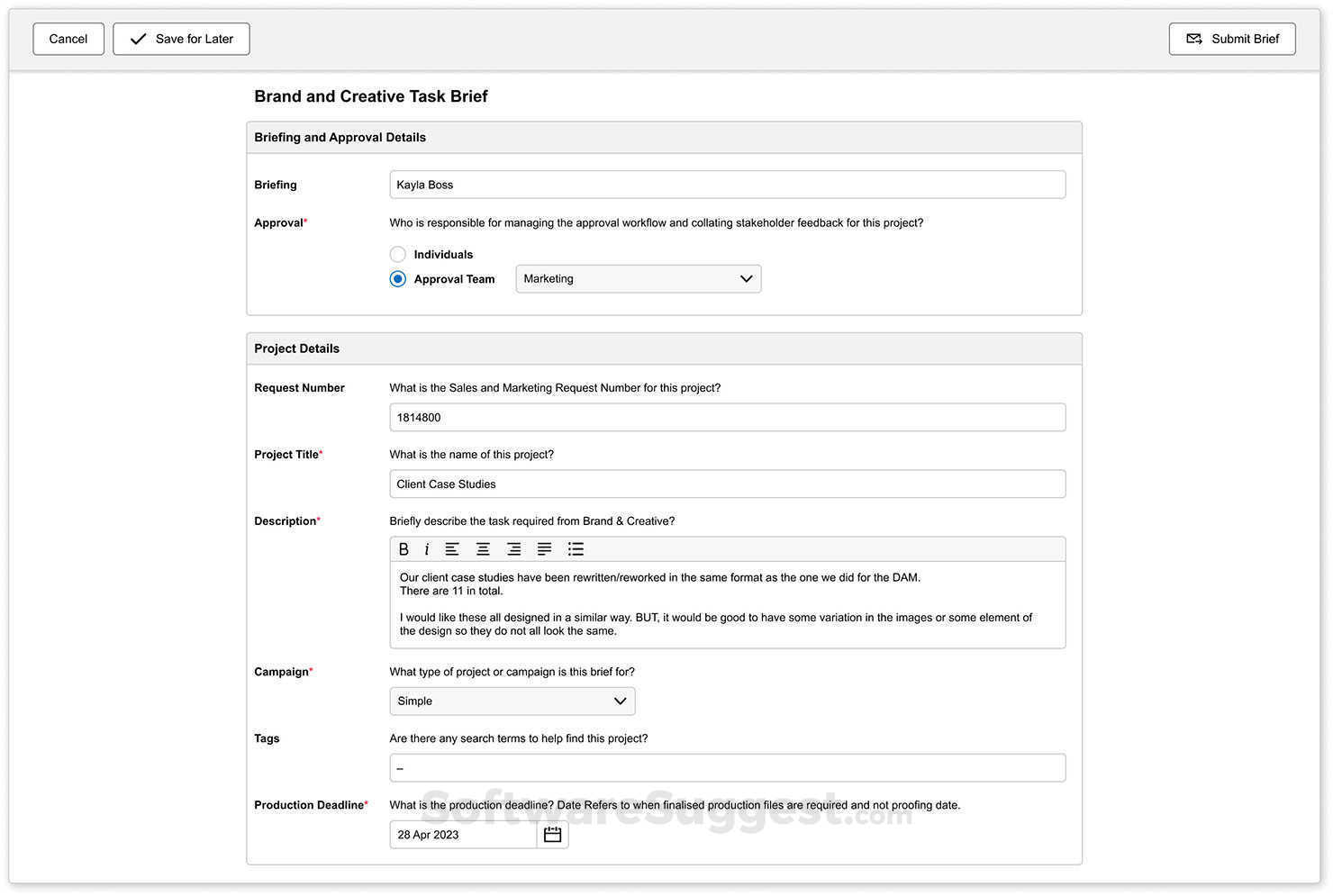Click the Project Title text field
Image resolution: width=1333 pixels, height=896 pixels.
tap(727, 484)
